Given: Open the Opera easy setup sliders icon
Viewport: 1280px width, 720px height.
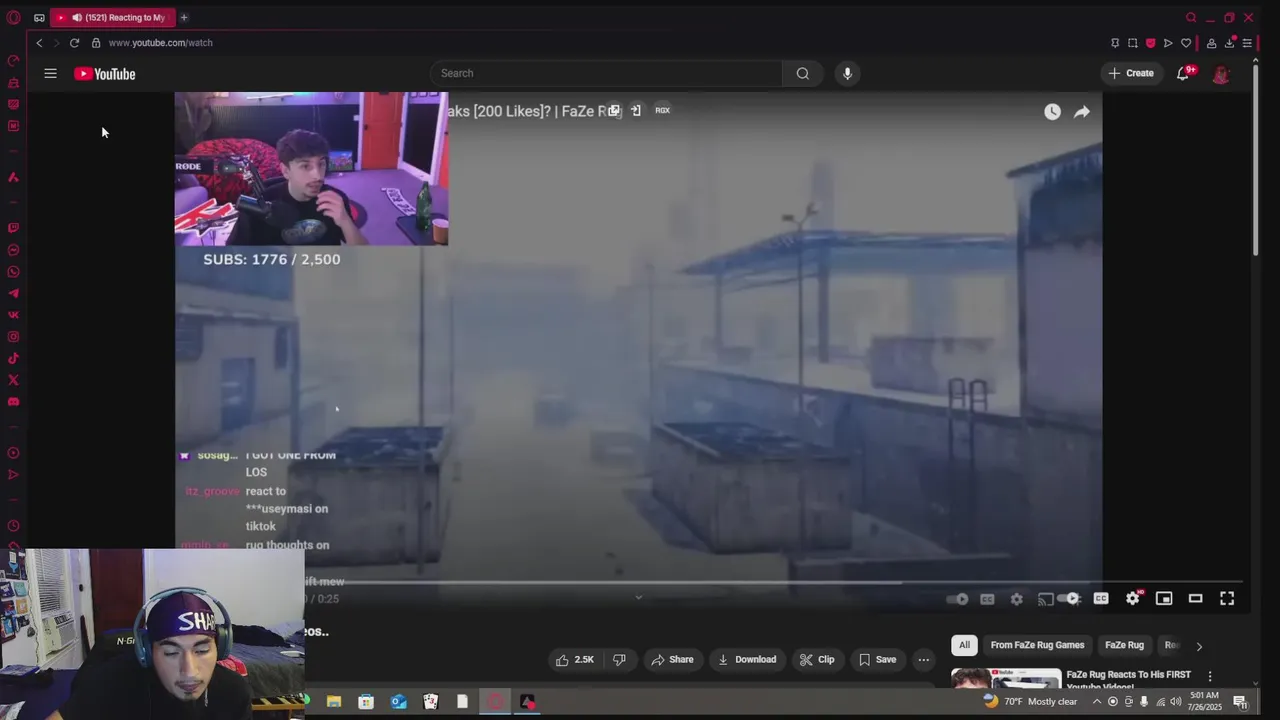Looking at the screenshot, I should [x=1247, y=43].
